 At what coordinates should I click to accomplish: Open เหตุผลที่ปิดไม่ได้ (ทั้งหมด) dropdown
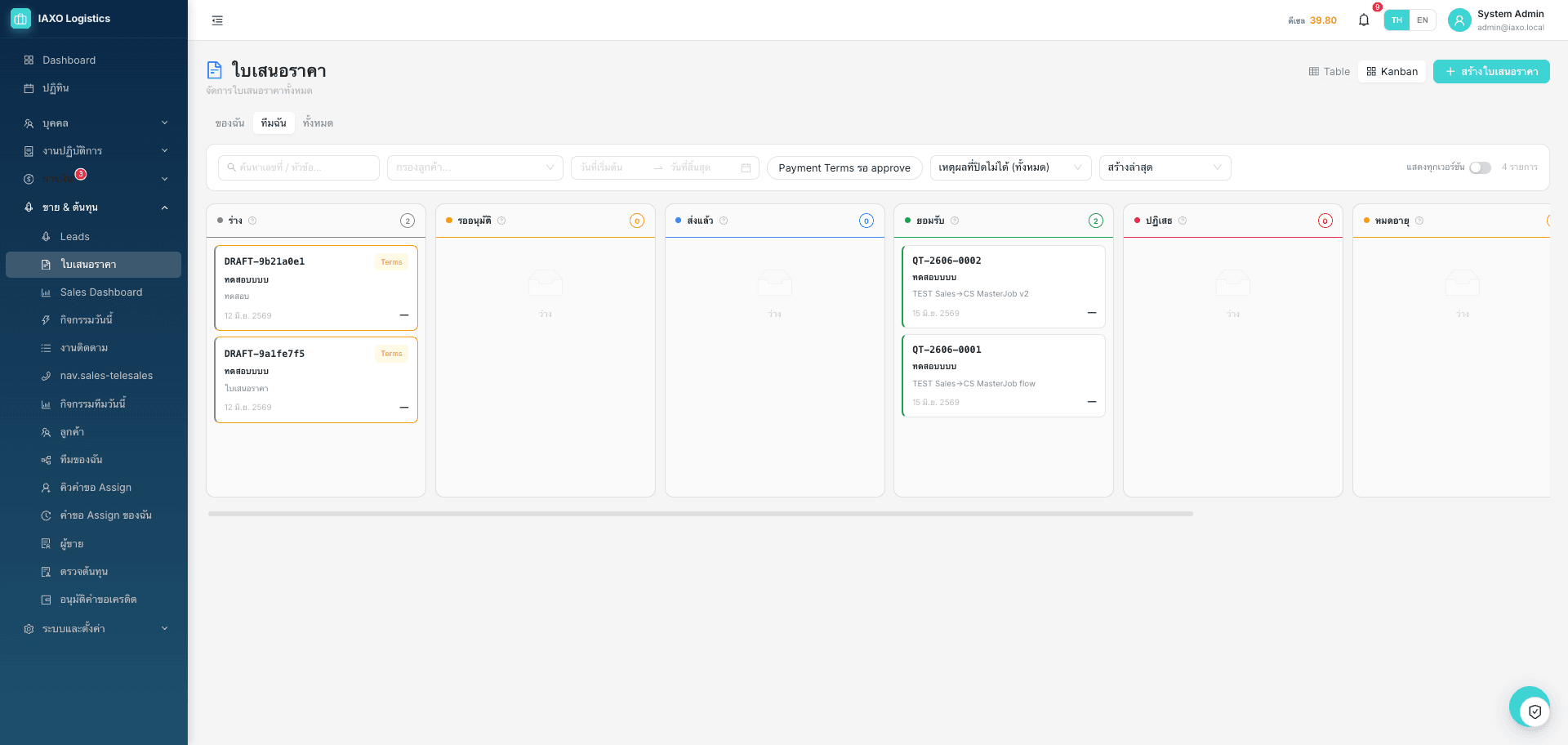pos(1011,167)
